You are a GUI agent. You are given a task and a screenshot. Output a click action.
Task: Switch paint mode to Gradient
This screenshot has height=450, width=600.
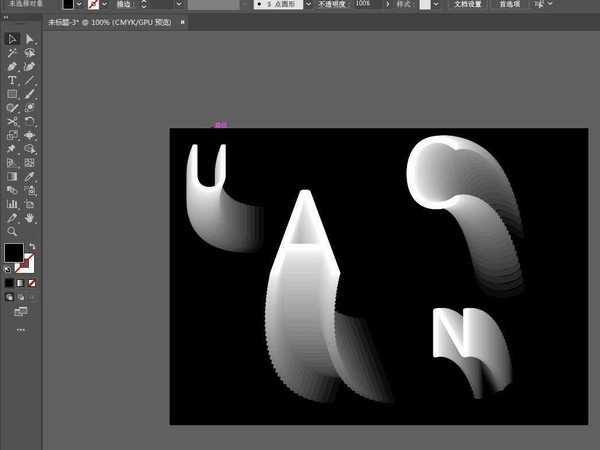tap(20, 283)
